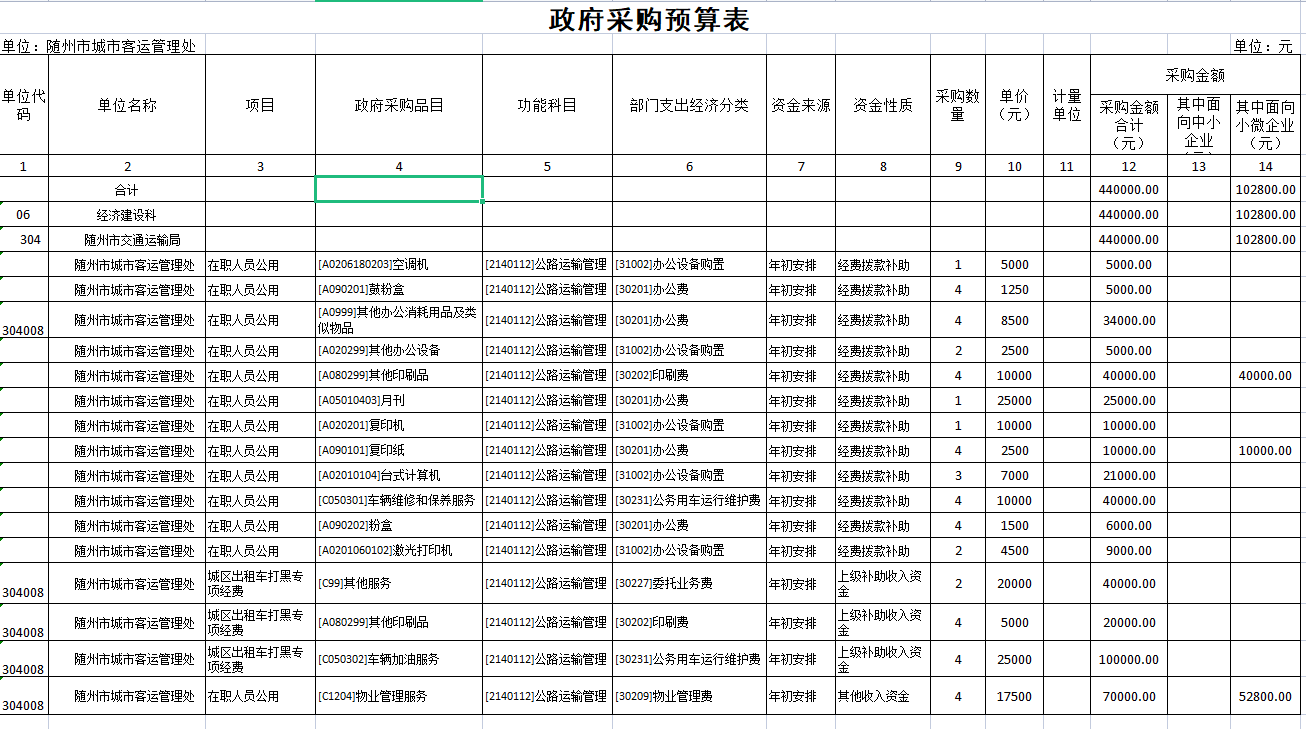Select the [A020299]其他办公设备 item cell
The image size is (1306, 729).
click(399, 351)
